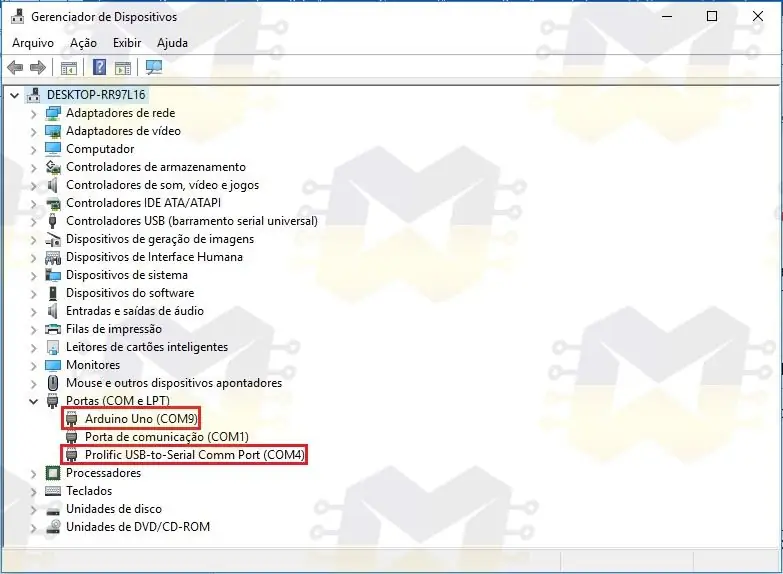Click the speaker icon for Controladores de som
This screenshot has height=574, width=783.
[52, 185]
